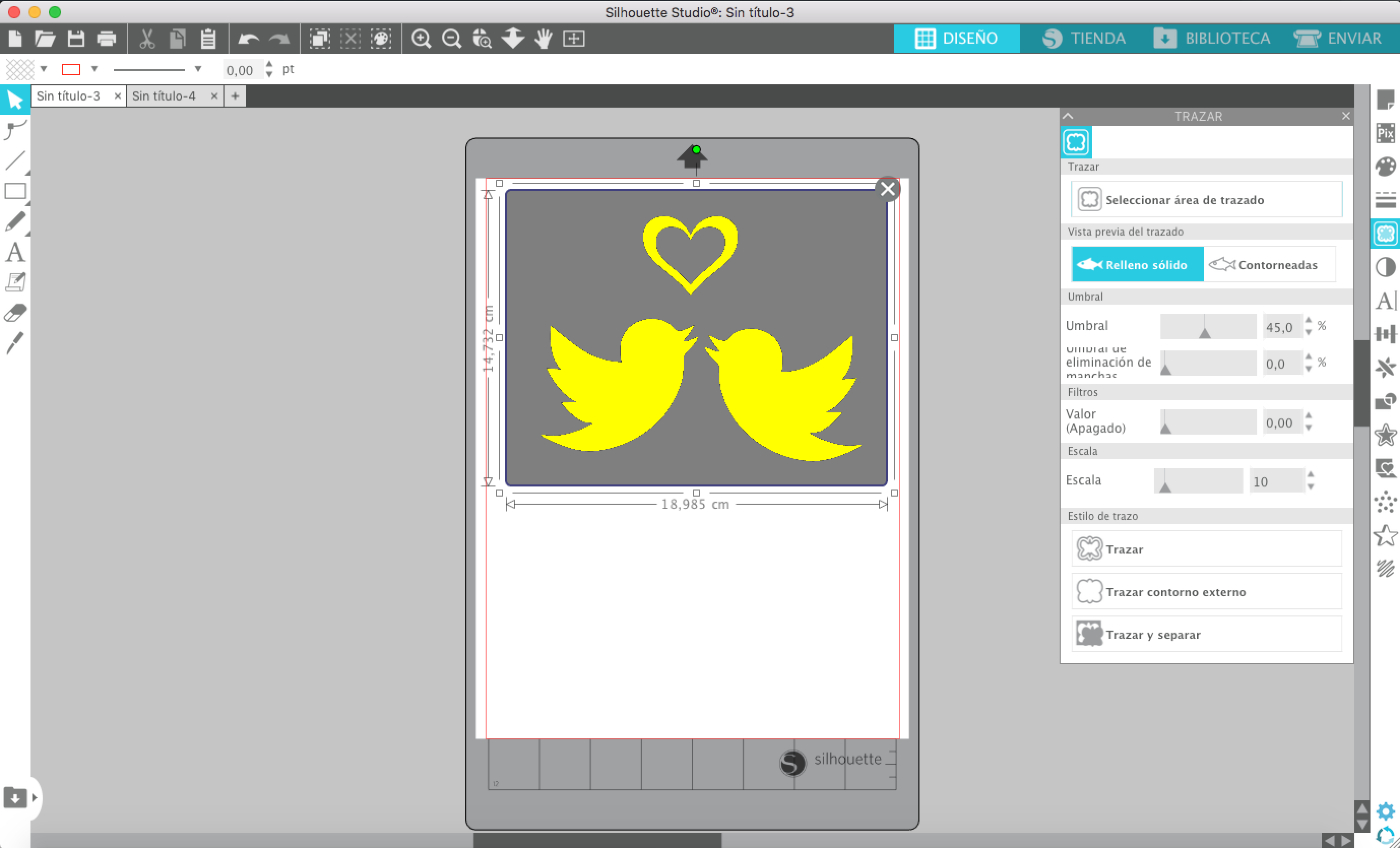Screen dimensions: 1400x848
Task: Close the trace selection with X on canvas
Action: click(887, 189)
